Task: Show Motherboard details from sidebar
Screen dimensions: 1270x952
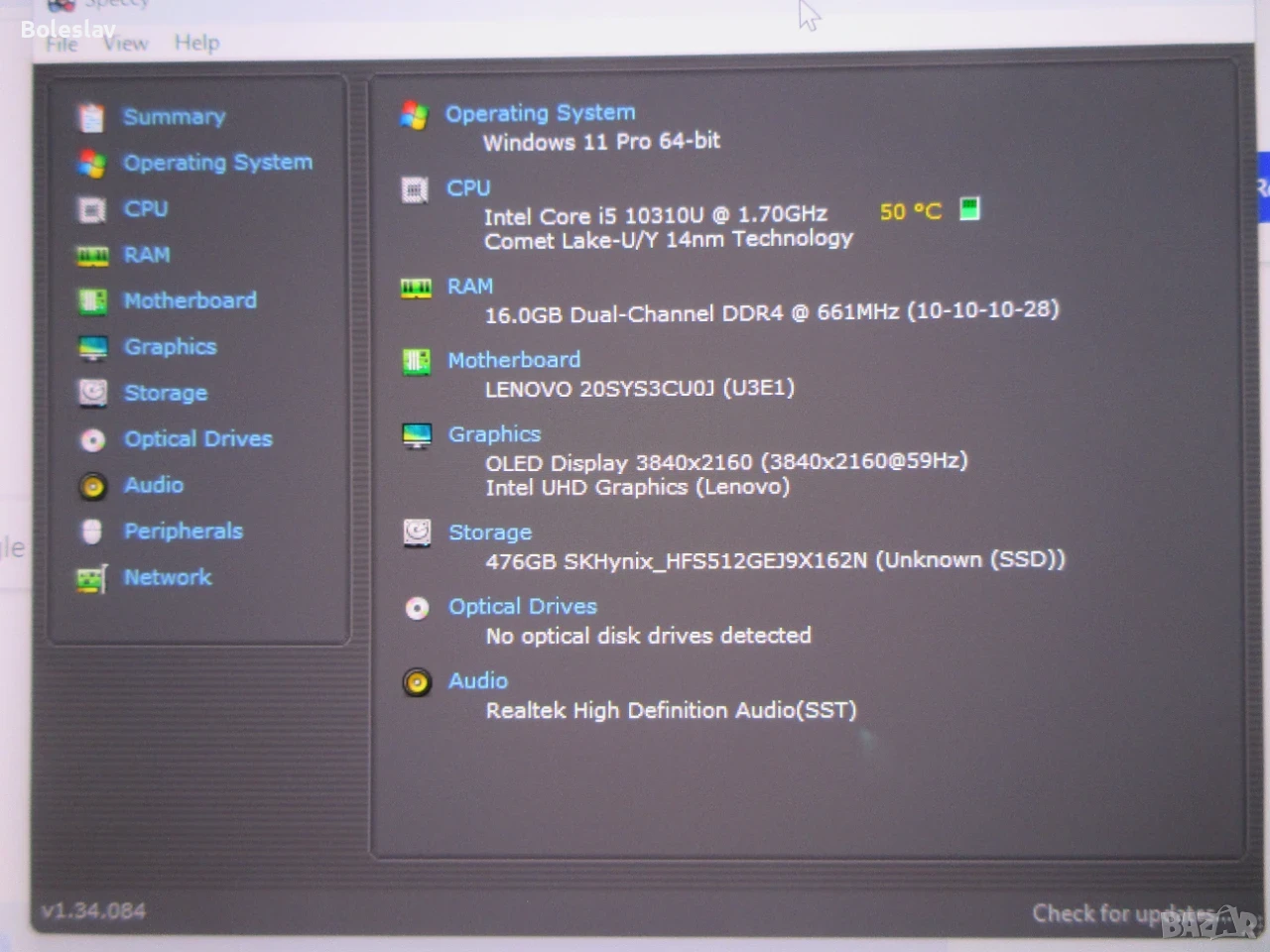Action: point(190,300)
